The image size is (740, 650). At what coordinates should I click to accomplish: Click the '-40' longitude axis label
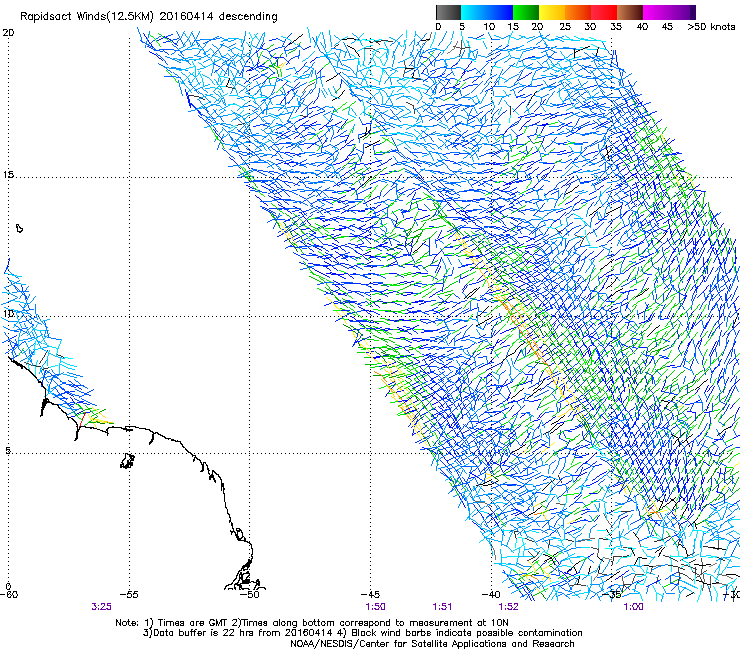pos(491,595)
